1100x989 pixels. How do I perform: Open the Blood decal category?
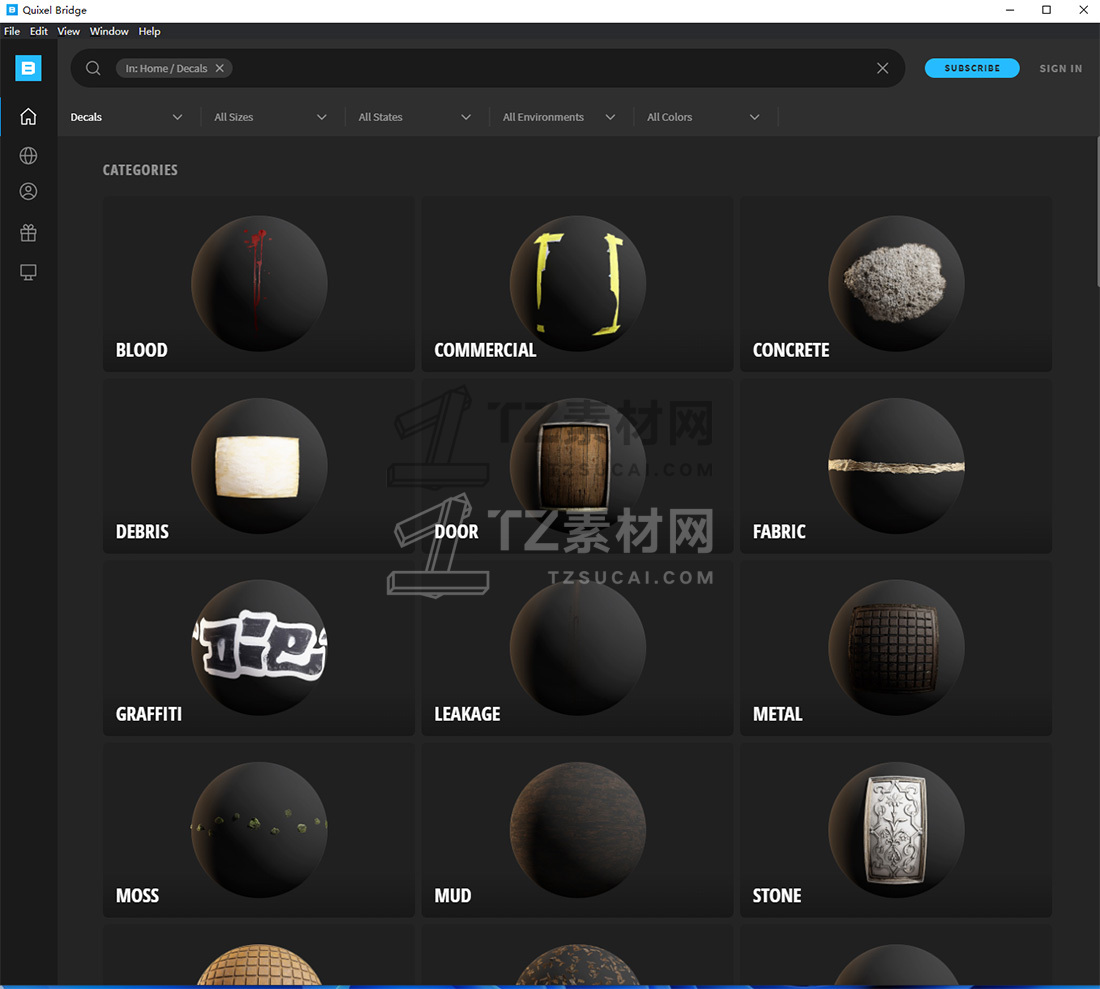pyautogui.click(x=259, y=284)
